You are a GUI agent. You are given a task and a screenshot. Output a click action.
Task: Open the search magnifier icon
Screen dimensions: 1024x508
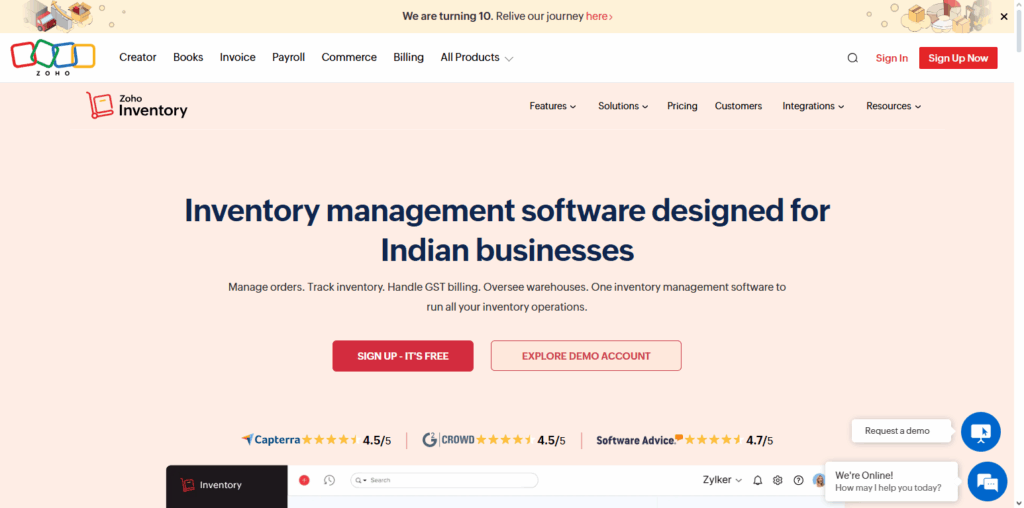(x=852, y=57)
